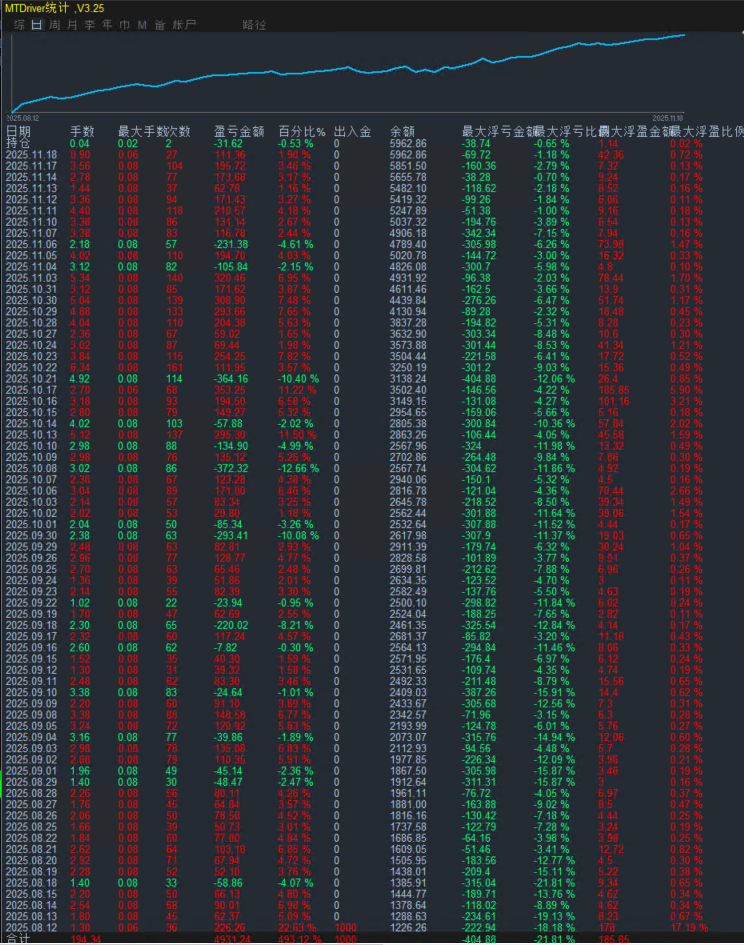Click the chart end date 2025.11.18
Viewport: 744px width, 945px height.
point(667,118)
